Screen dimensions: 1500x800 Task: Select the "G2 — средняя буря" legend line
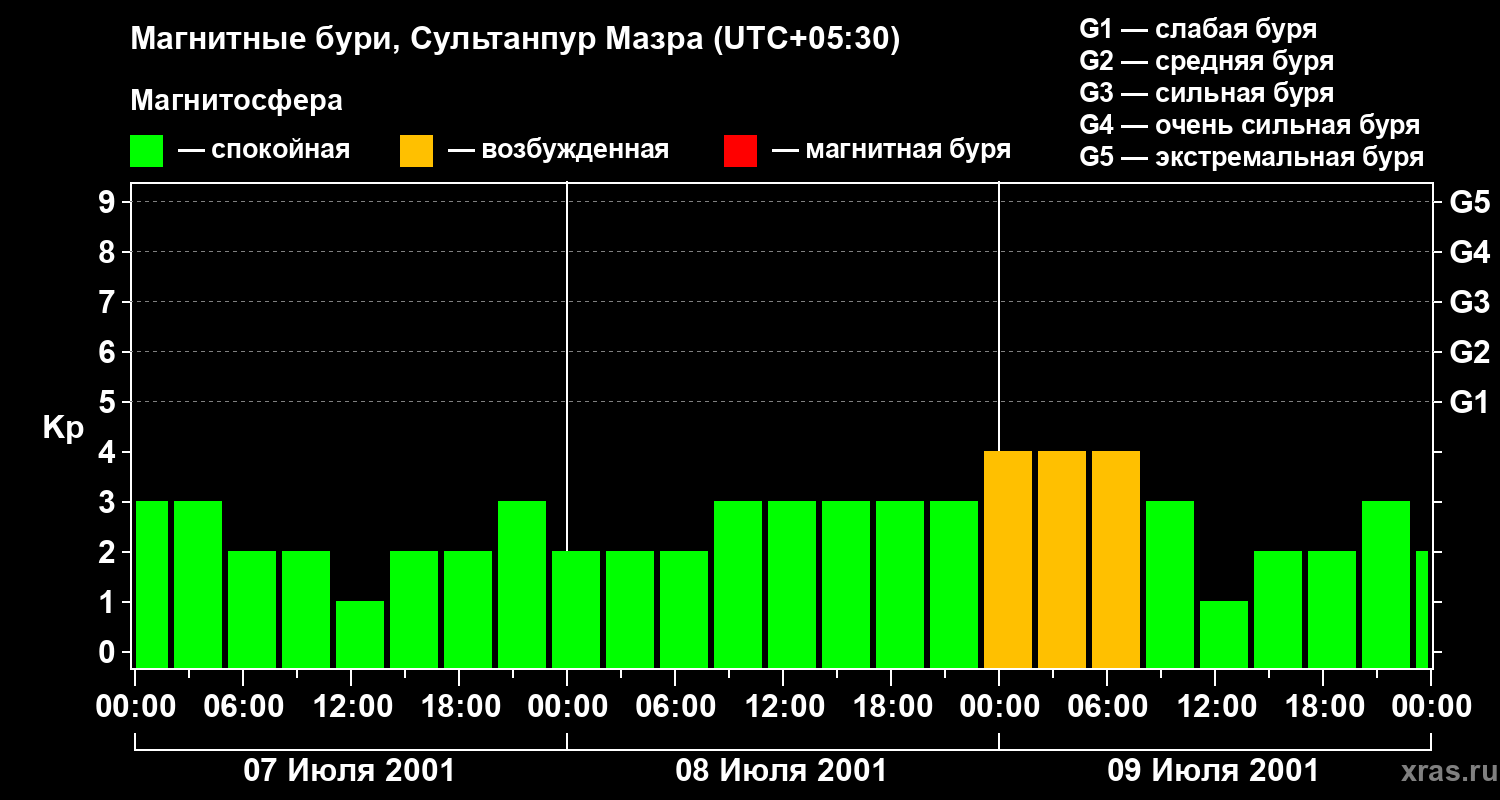click(1206, 61)
